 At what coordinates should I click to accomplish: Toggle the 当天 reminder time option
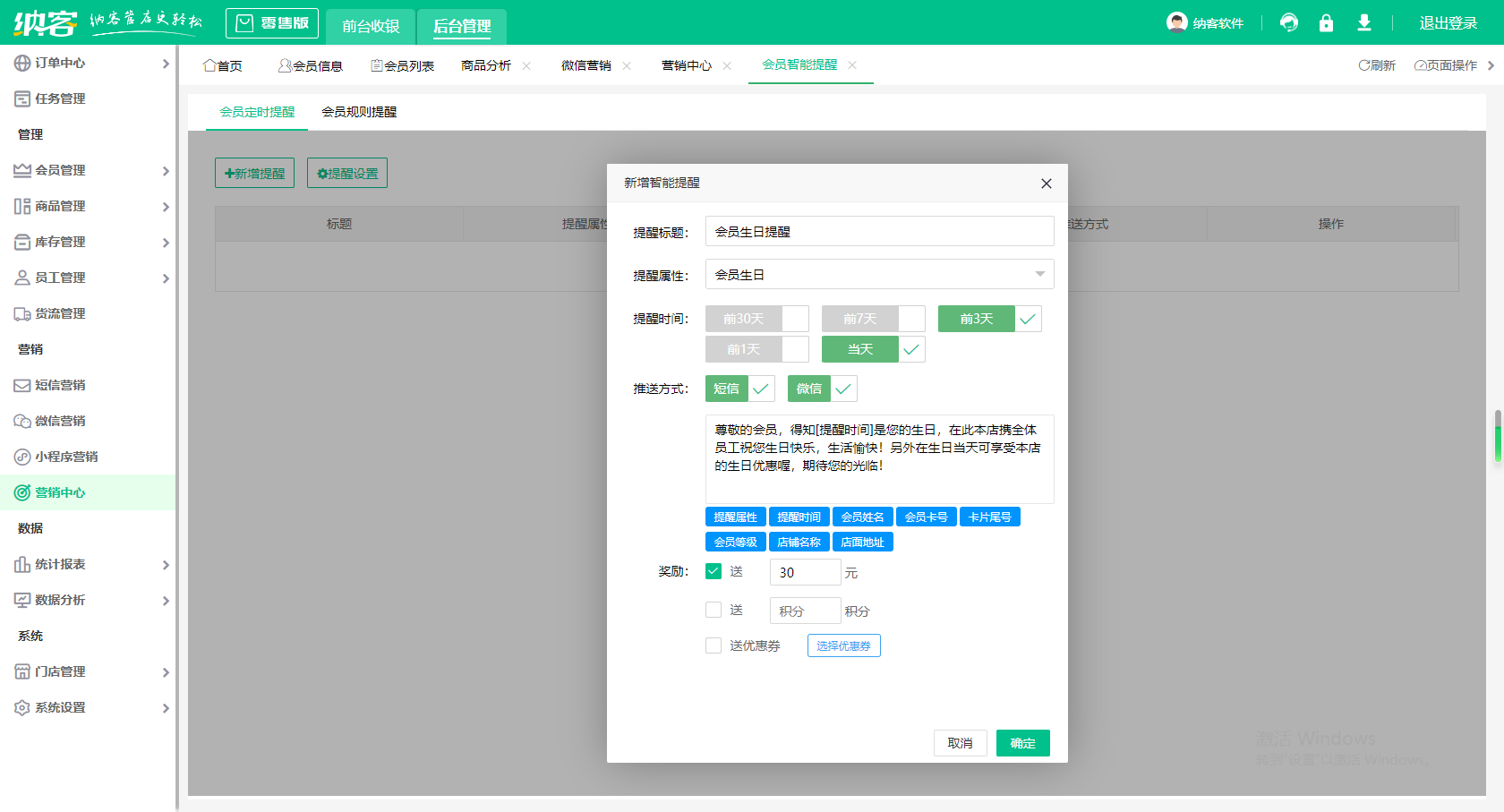click(x=874, y=349)
